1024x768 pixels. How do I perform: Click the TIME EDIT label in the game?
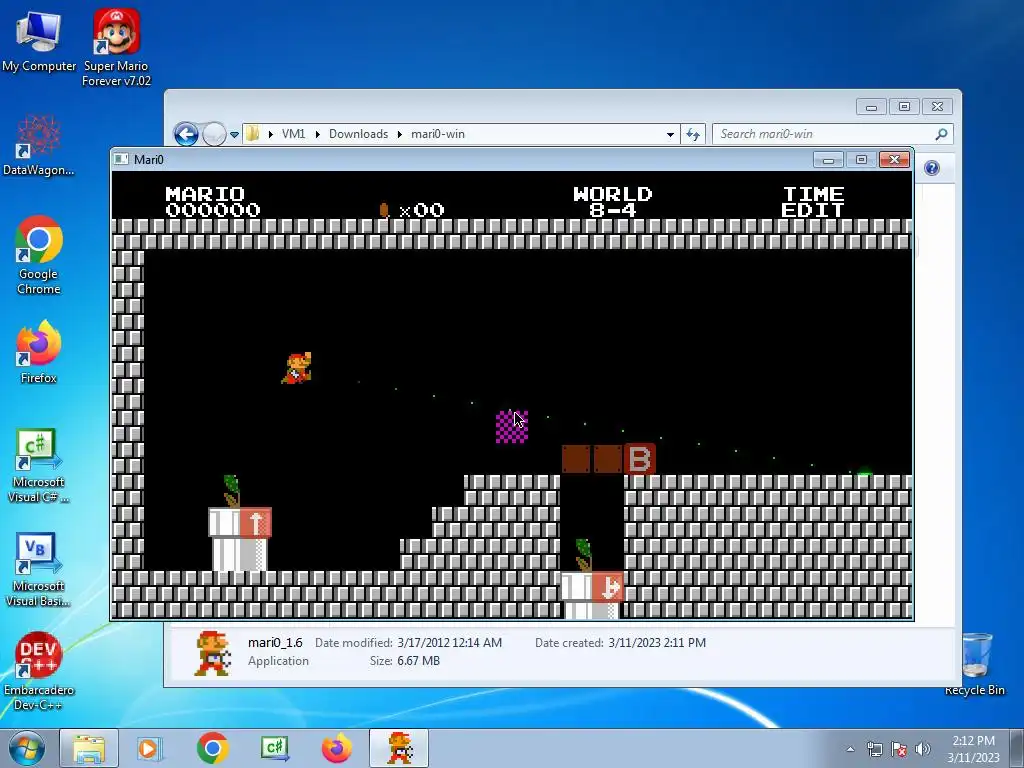(813, 202)
